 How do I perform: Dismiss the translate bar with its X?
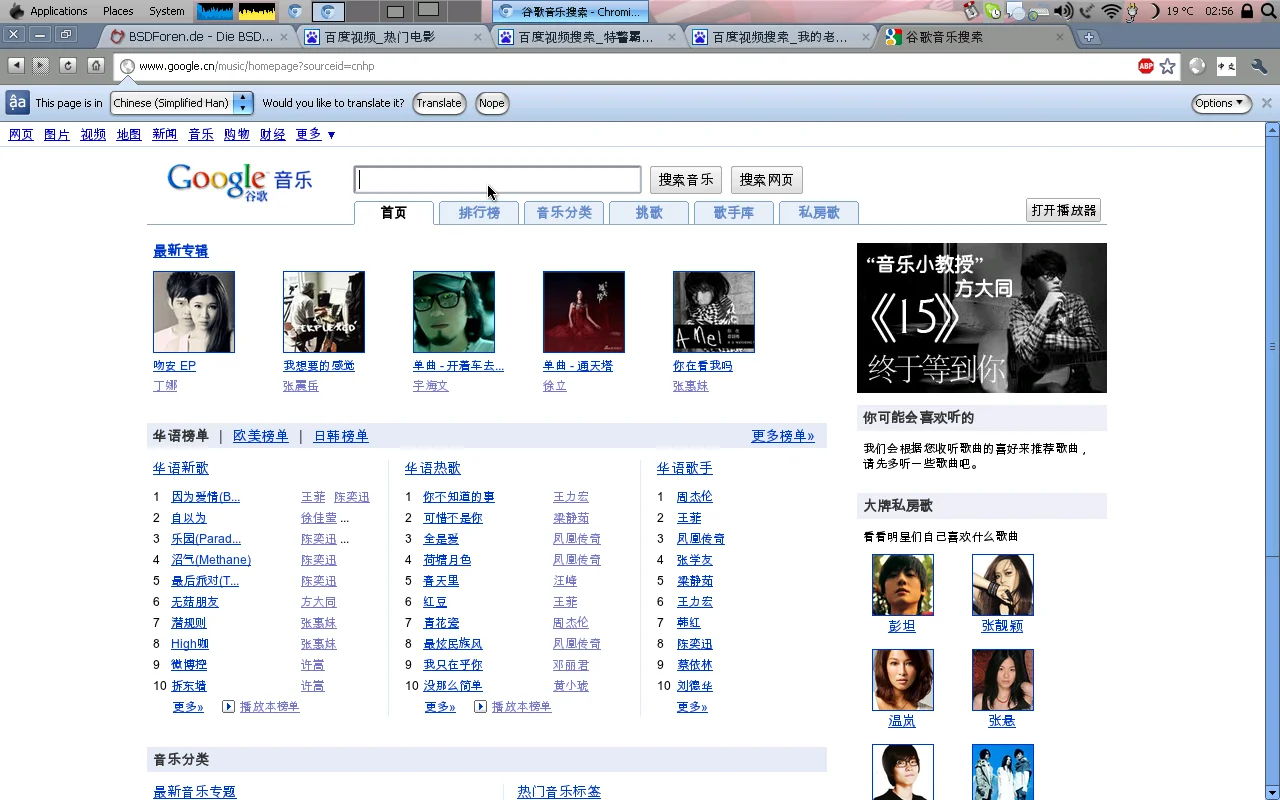(1266, 103)
